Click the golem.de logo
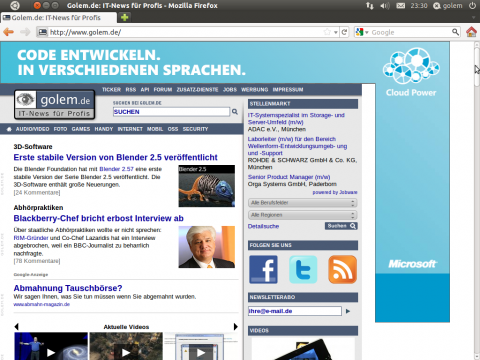480x360 pixels. tap(55, 104)
